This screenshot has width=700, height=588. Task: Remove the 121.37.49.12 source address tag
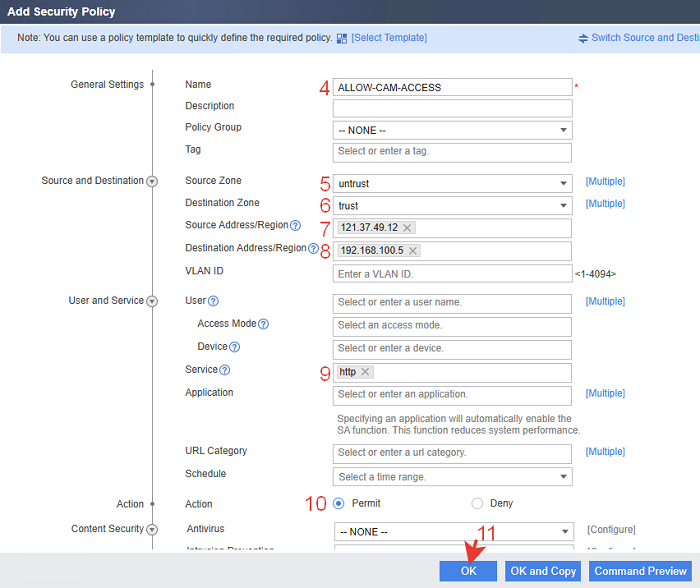(407, 228)
